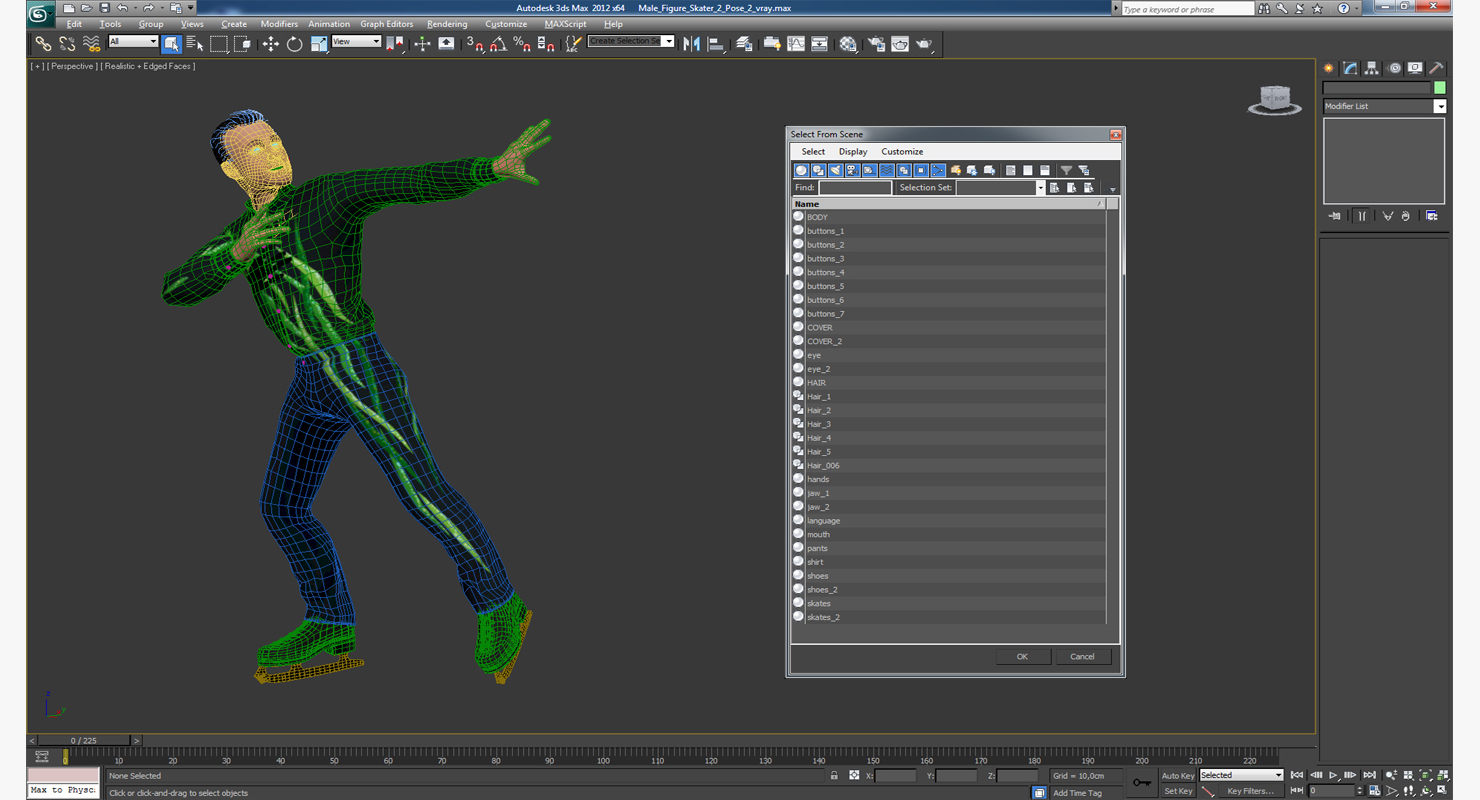1480x800 pixels.
Task: Open the Graph Editors menu
Action: pyautogui.click(x=387, y=24)
